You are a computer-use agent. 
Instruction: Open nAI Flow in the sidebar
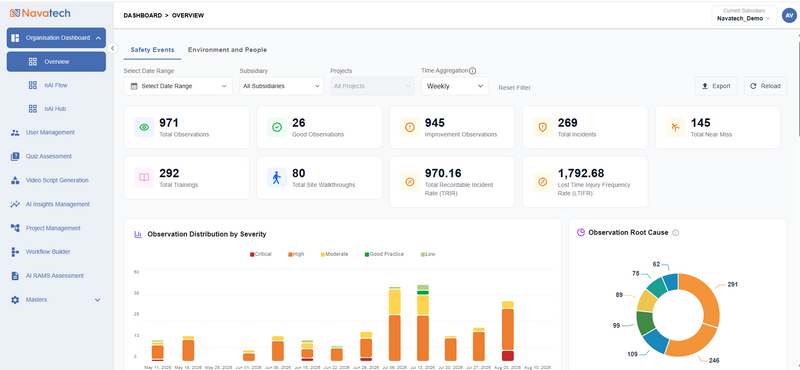coord(56,85)
